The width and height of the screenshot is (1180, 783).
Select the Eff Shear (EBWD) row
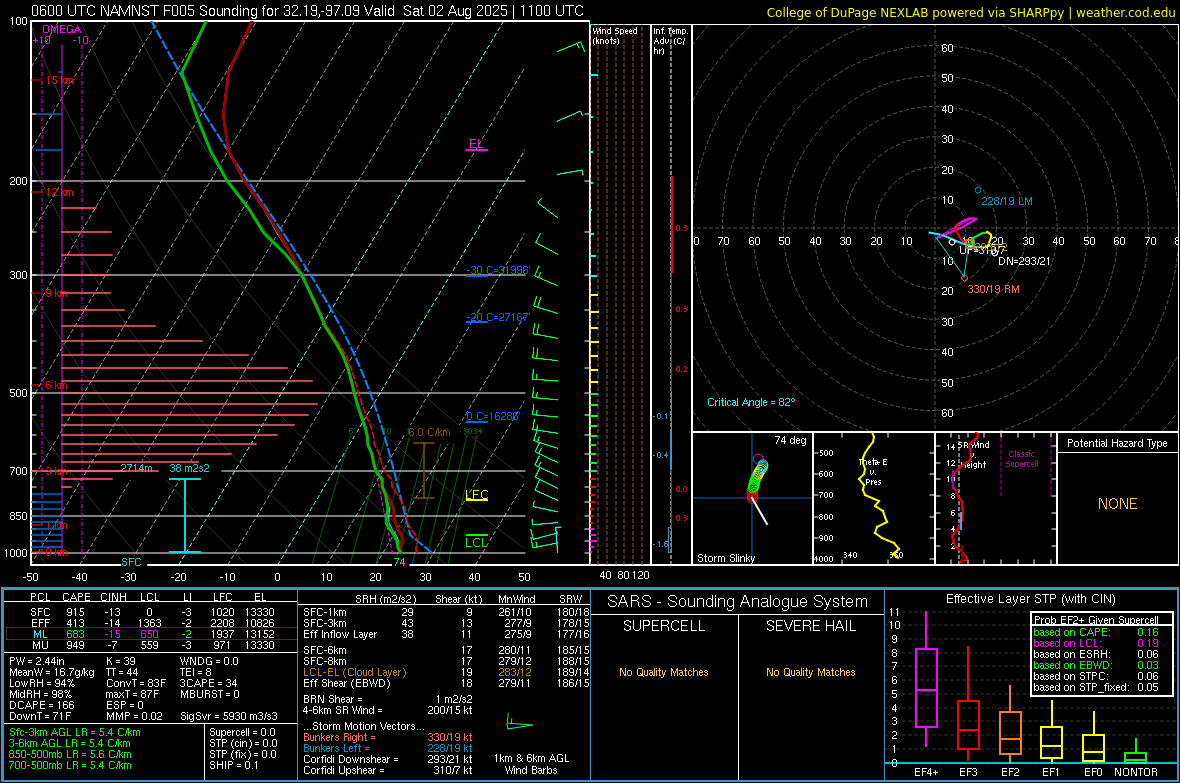[446, 683]
